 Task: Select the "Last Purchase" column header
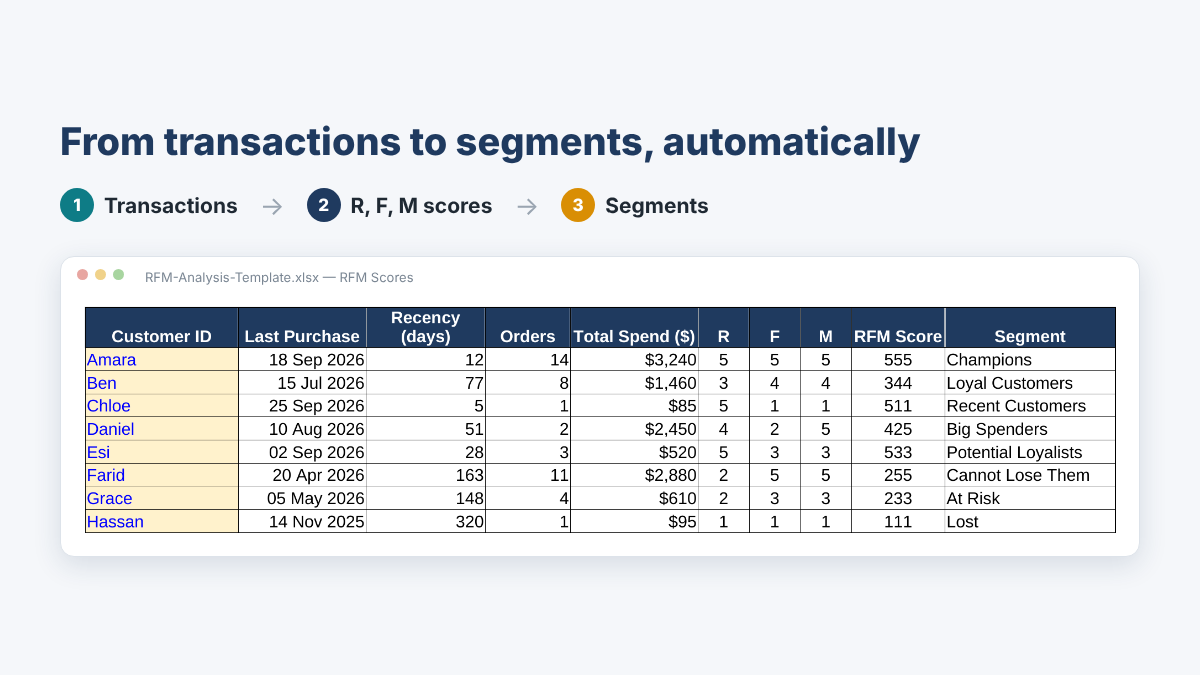click(x=302, y=328)
